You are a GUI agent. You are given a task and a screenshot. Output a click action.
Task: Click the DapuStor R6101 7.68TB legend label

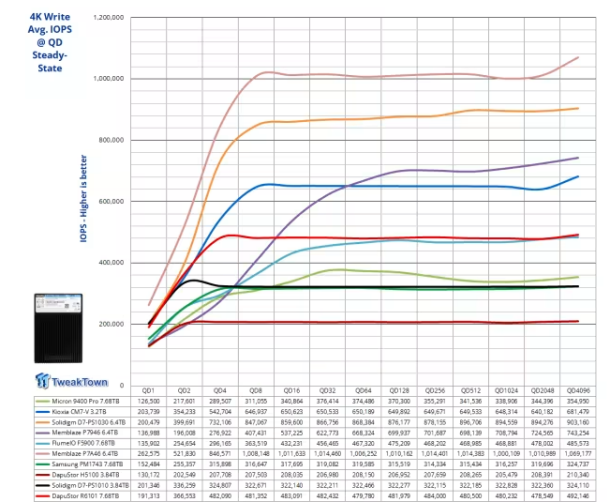[86, 496]
